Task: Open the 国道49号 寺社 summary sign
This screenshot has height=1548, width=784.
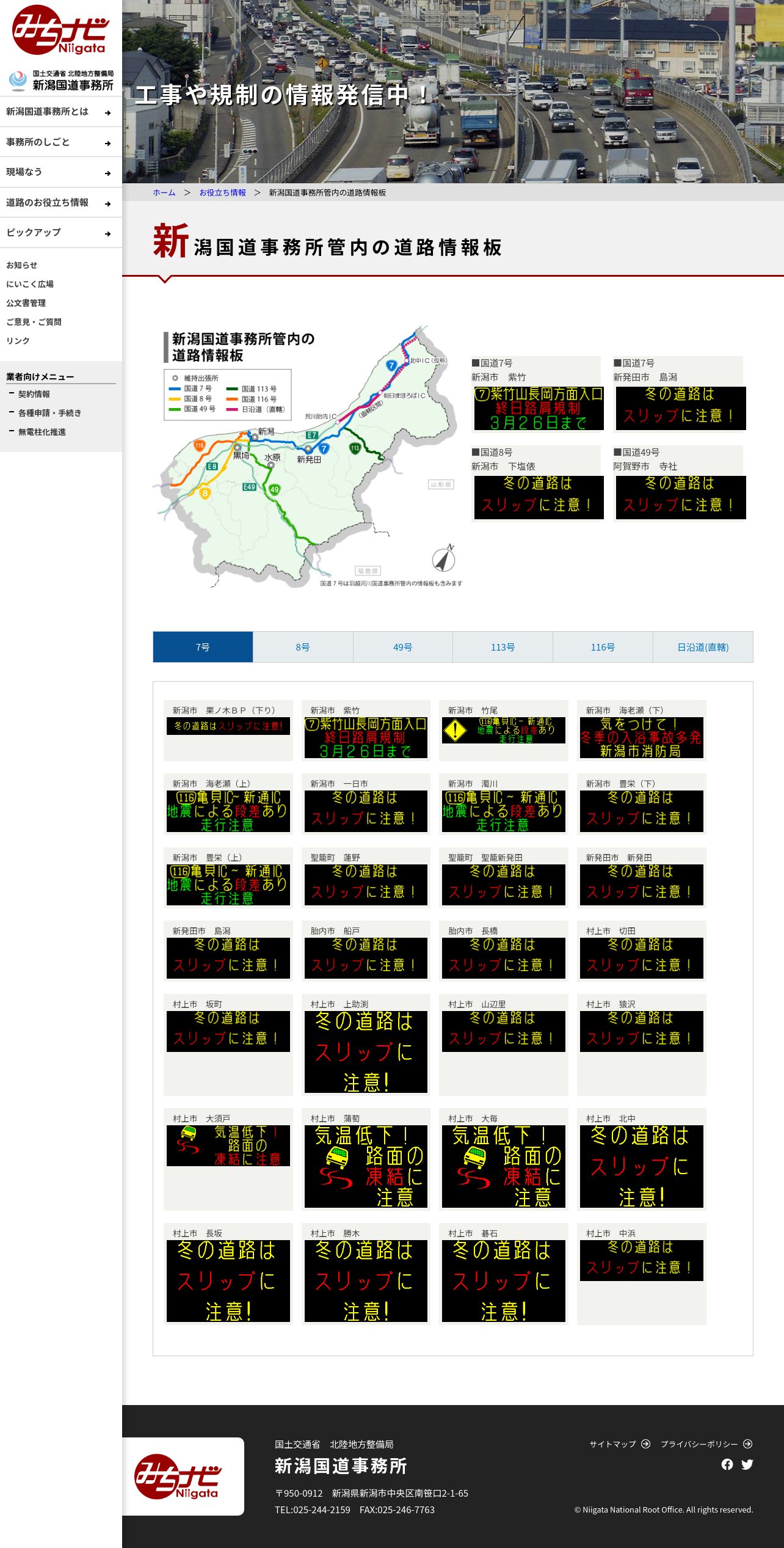Action: click(681, 498)
